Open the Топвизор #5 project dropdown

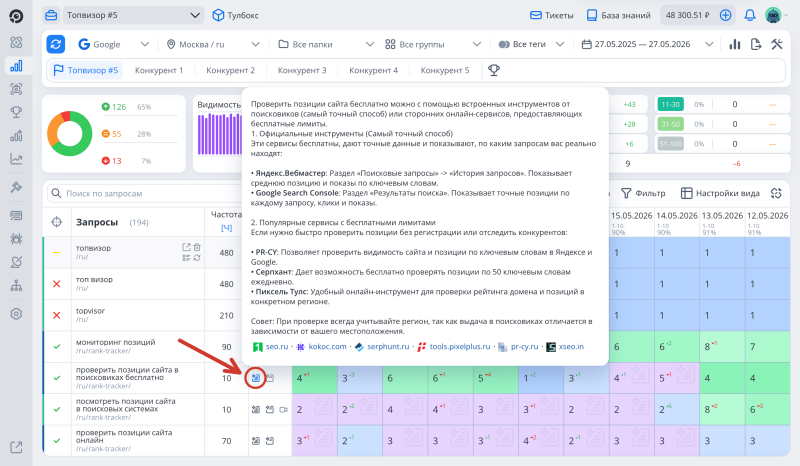point(132,15)
